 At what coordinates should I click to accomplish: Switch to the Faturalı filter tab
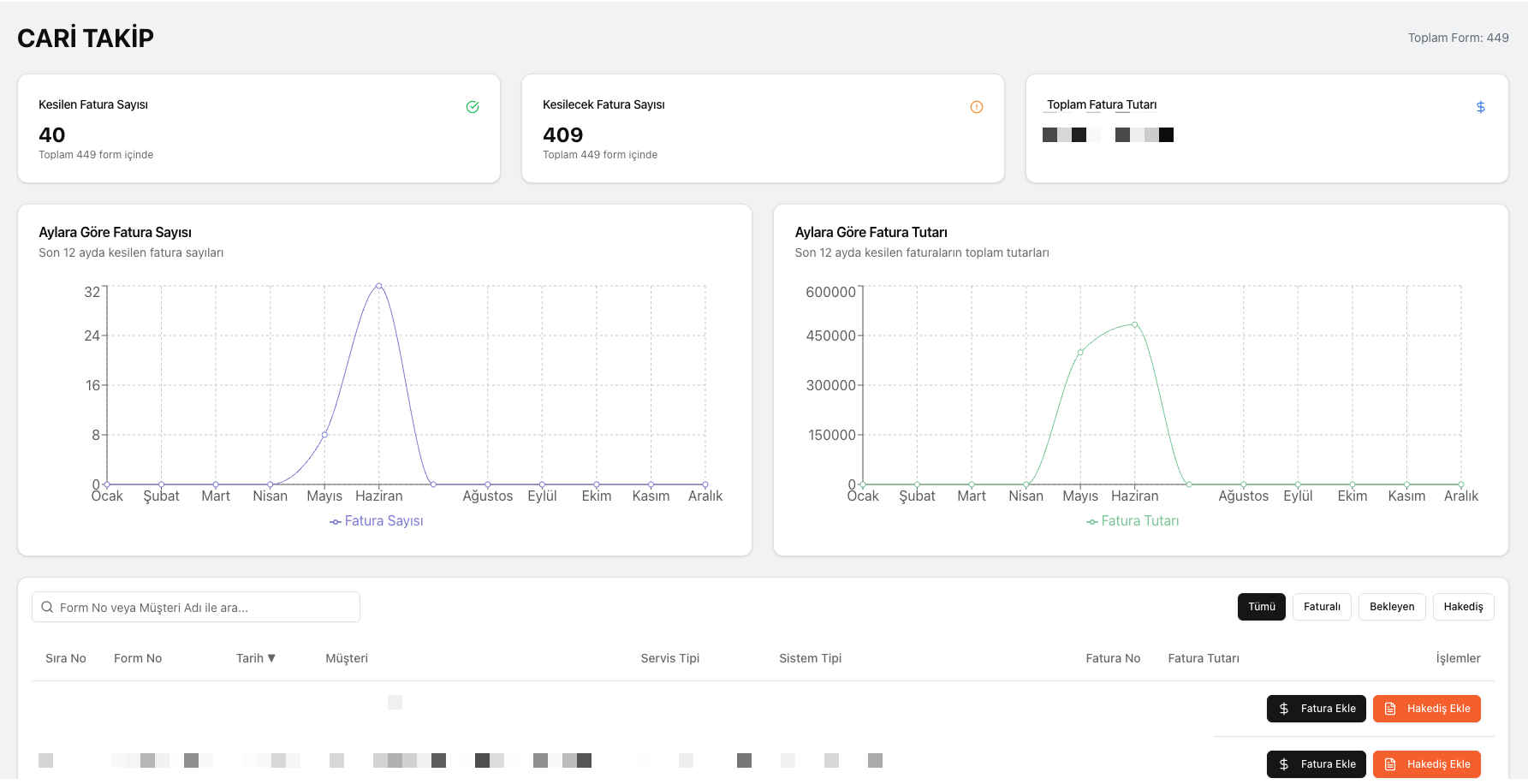click(x=1322, y=607)
